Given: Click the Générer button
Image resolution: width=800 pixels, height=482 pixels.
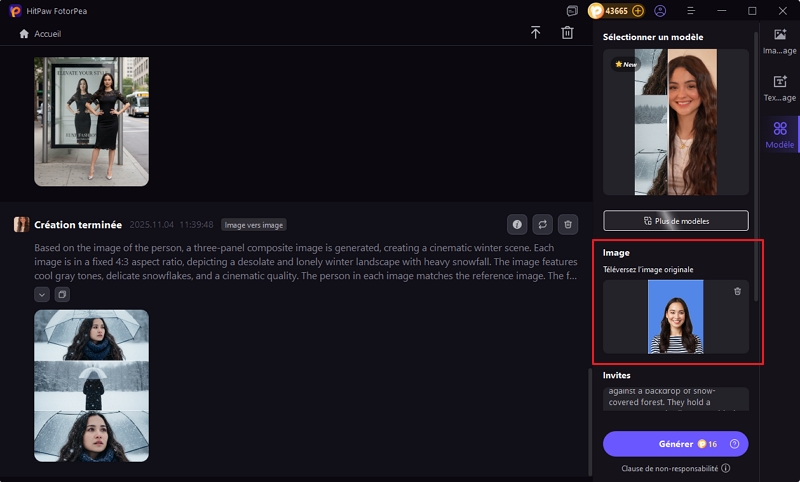Looking at the screenshot, I should (675, 444).
